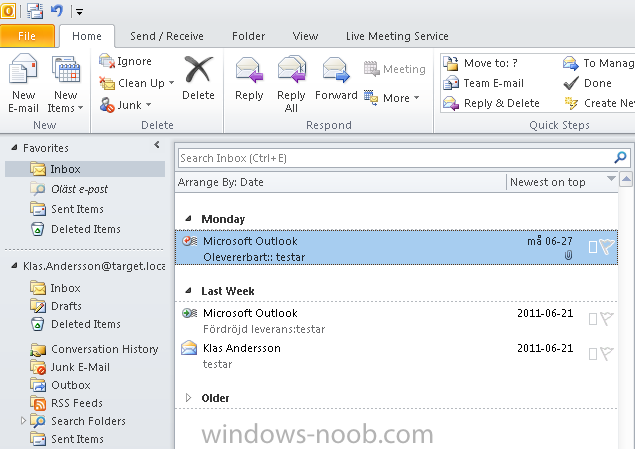Select the Fördröjd leverans:testar message
This screenshot has width=635, height=449.
pyautogui.click(x=396, y=320)
